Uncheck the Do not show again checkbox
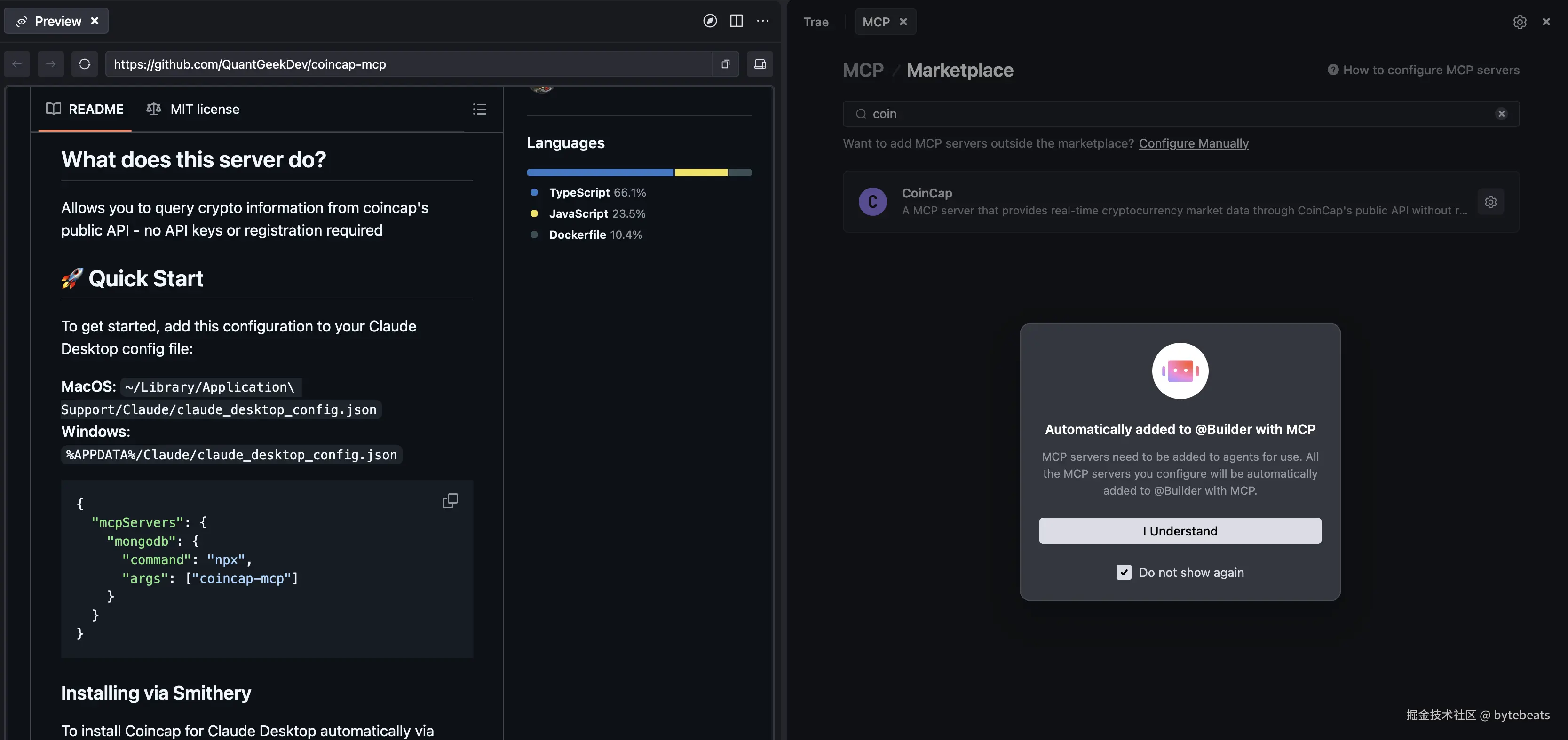This screenshot has height=740, width=1568. pos(1124,572)
